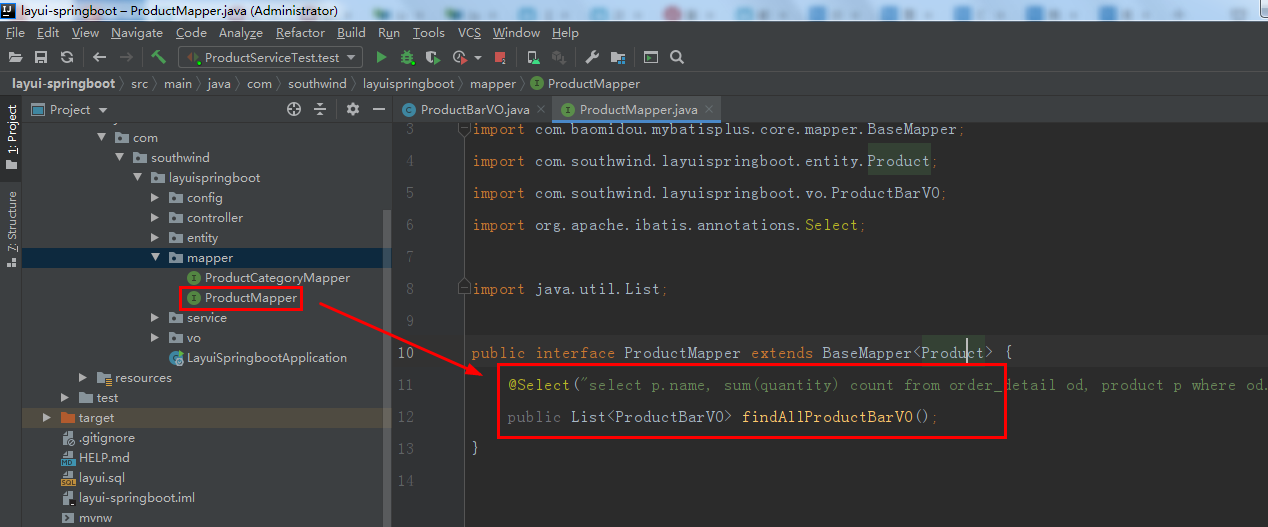The width and height of the screenshot is (1268, 527).
Task: Click the Search Everywhere magnifier icon
Action: tap(677, 57)
